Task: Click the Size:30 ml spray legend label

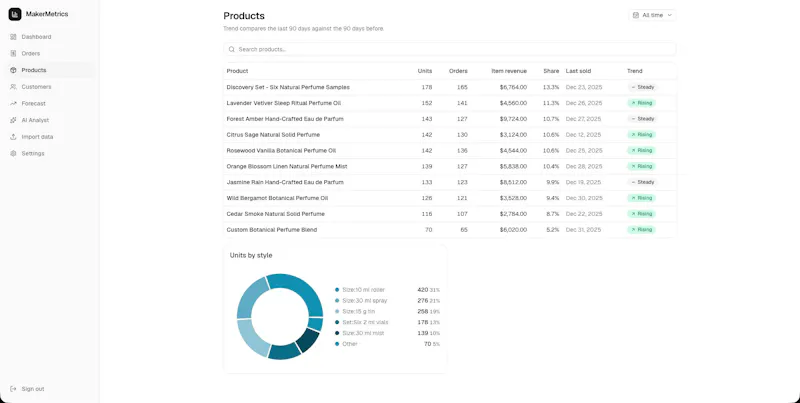Action: (x=364, y=300)
